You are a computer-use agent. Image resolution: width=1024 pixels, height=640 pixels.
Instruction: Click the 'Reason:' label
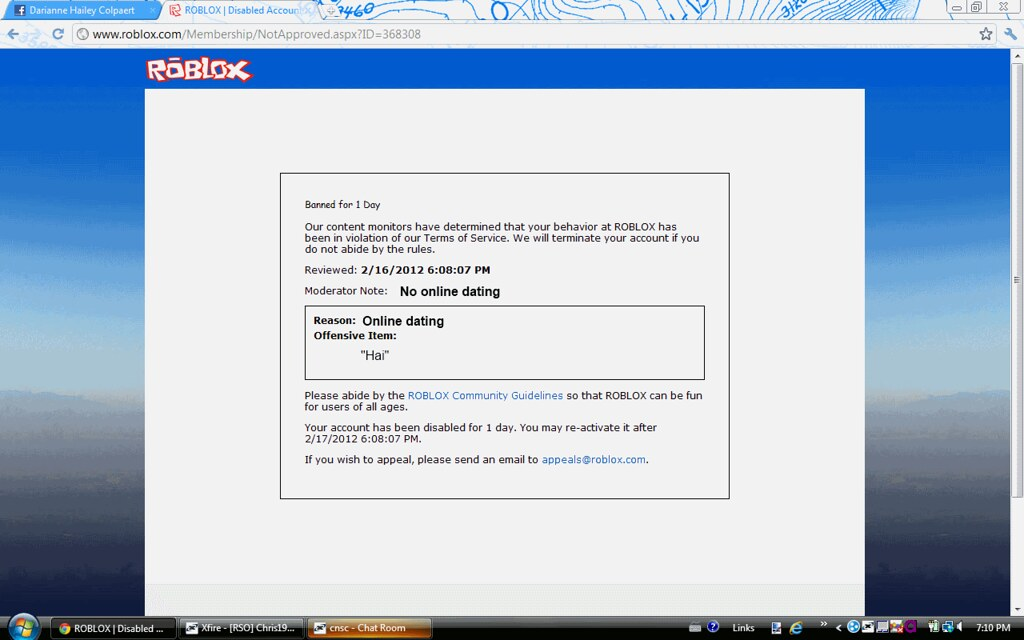334,321
